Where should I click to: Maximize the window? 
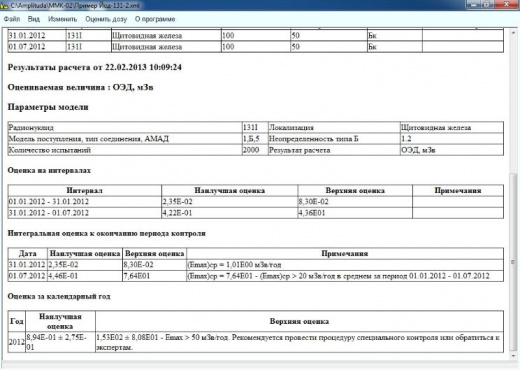tap(487, 4)
